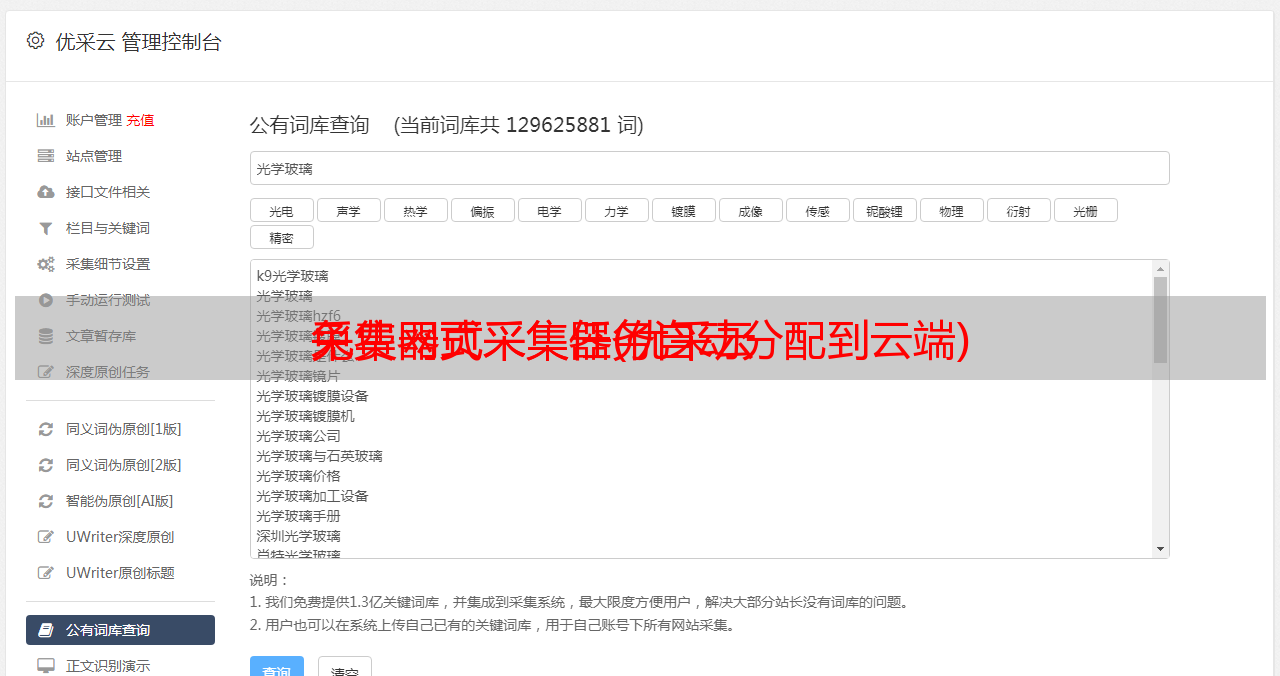Screen dimensions: 1280x676
Task: Select the 光电 tag button
Action: pyautogui.click(x=281, y=211)
